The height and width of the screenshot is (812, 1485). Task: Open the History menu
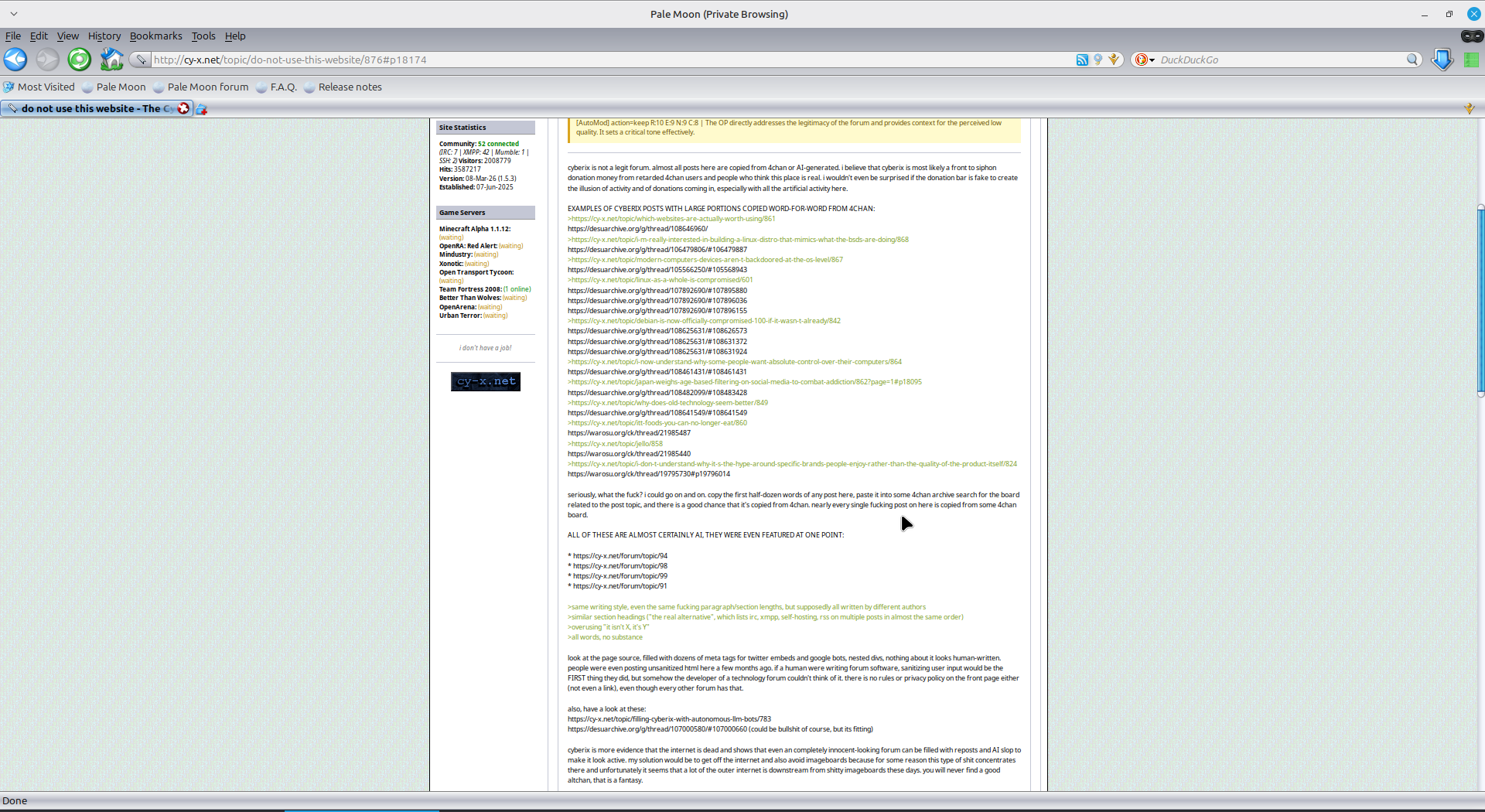click(104, 36)
